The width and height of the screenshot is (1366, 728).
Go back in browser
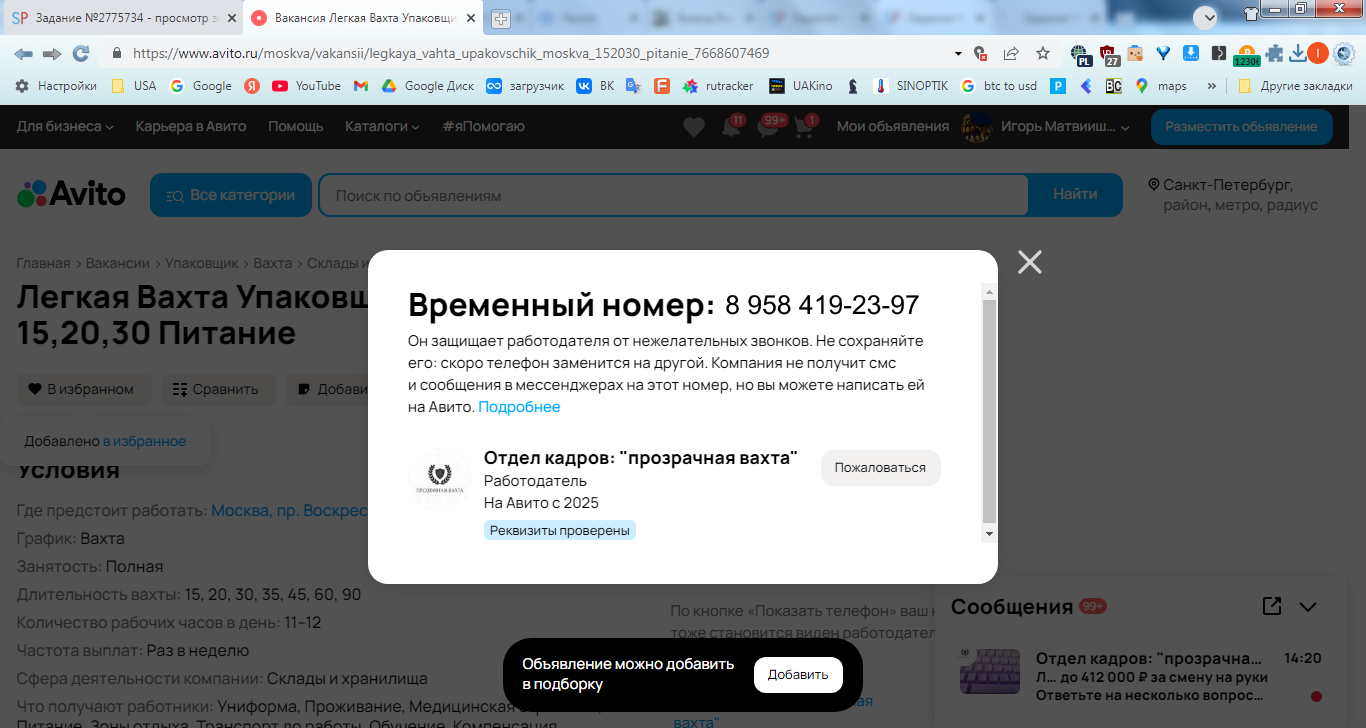(x=24, y=53)
